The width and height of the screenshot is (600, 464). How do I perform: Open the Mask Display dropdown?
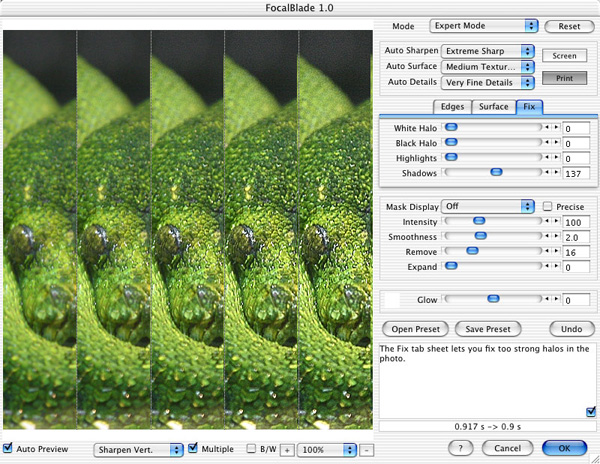pos(488,206)
